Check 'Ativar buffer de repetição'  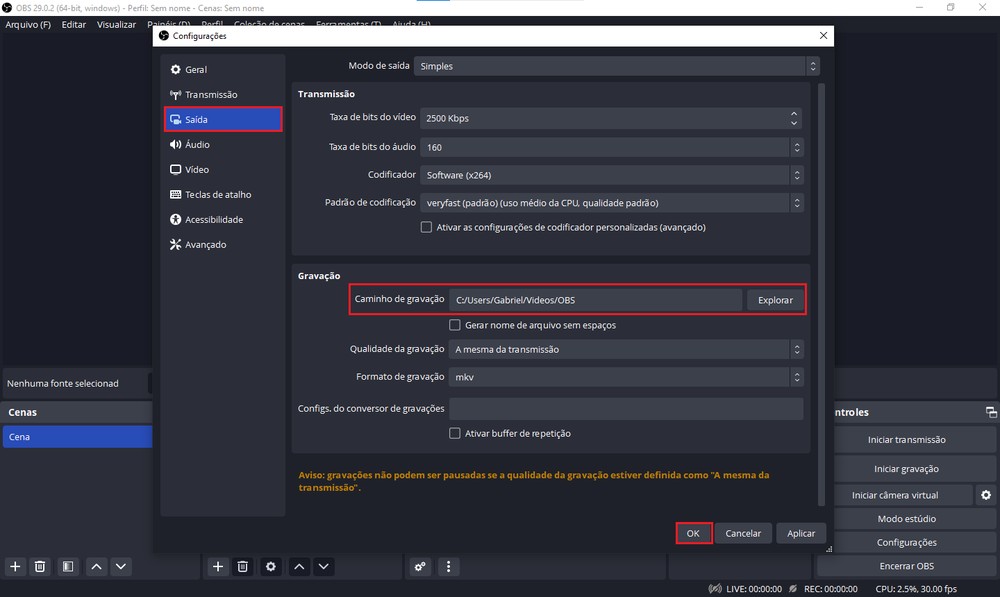[454, 432]
